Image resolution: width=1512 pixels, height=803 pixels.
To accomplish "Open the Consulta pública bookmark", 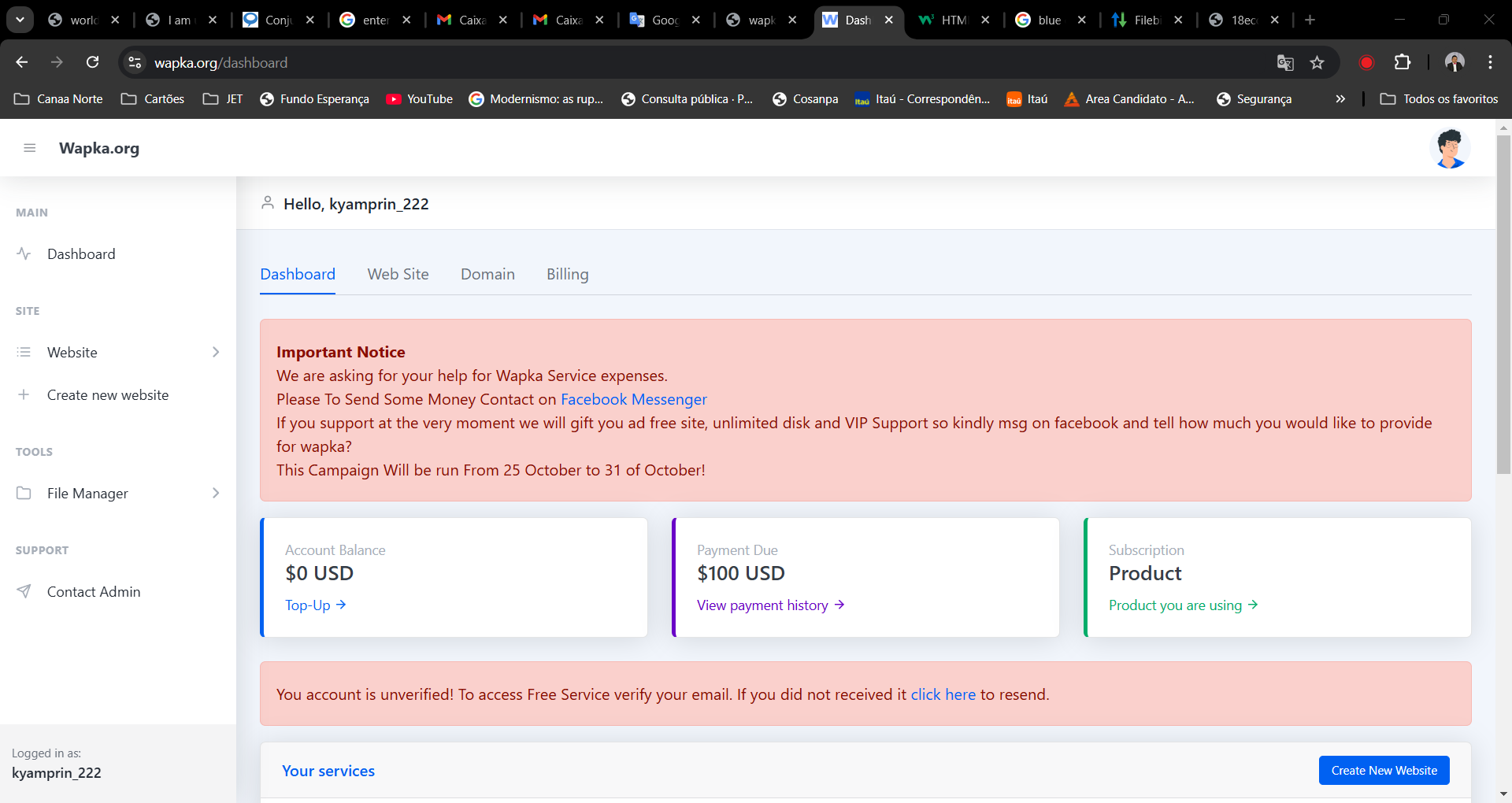I will tap(687, 98).
